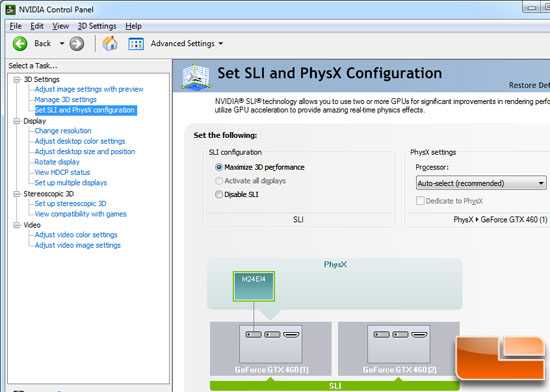Click the GeForce GTX 460 (1) card diagram
Image resolution: width=550 pixels, height=392 pixels.
tap(270, 349)
